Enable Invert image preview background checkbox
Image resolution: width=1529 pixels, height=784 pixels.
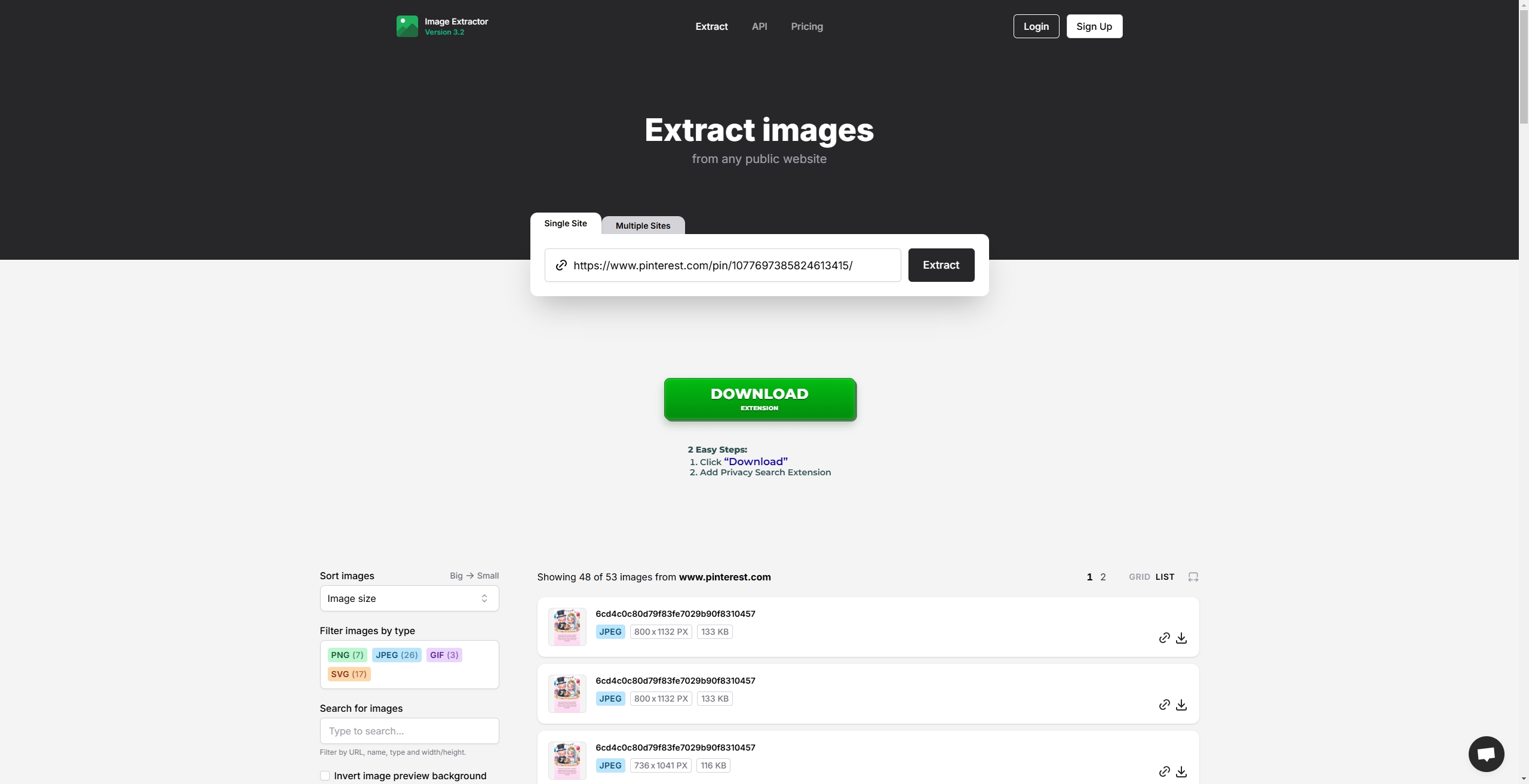click(325, 776)
